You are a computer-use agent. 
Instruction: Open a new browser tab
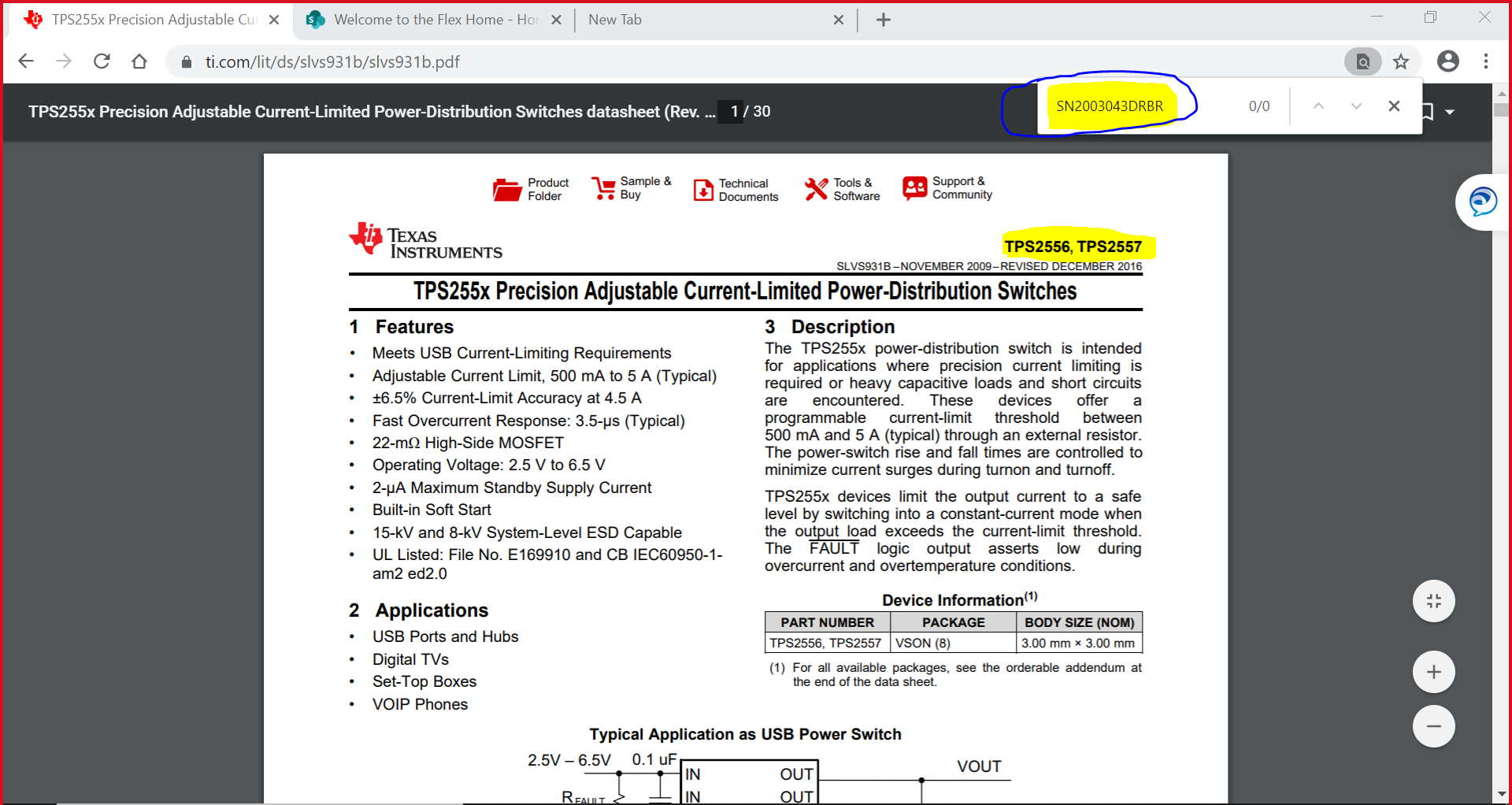[884, 20]
